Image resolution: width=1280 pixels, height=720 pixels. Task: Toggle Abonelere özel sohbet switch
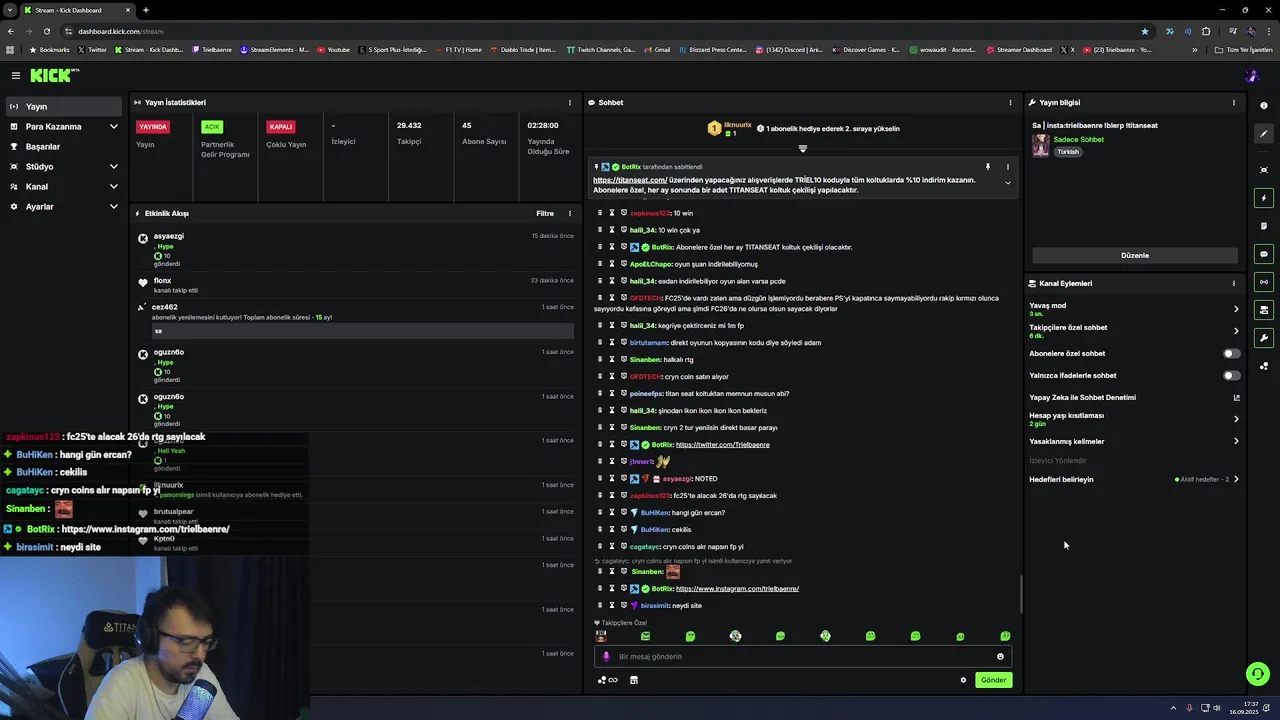pos(1232,353)
